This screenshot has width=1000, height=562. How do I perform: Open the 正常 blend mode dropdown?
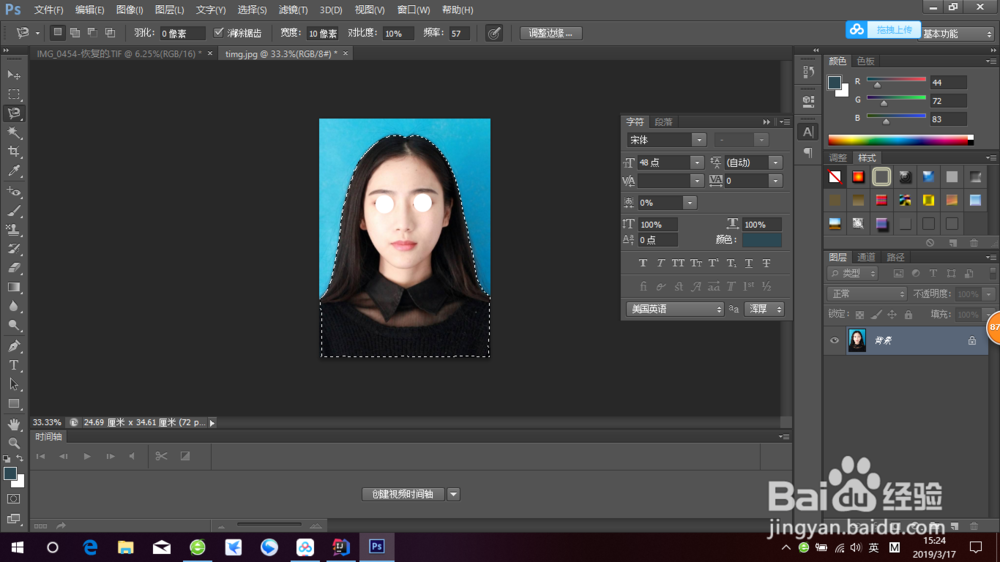866,294
